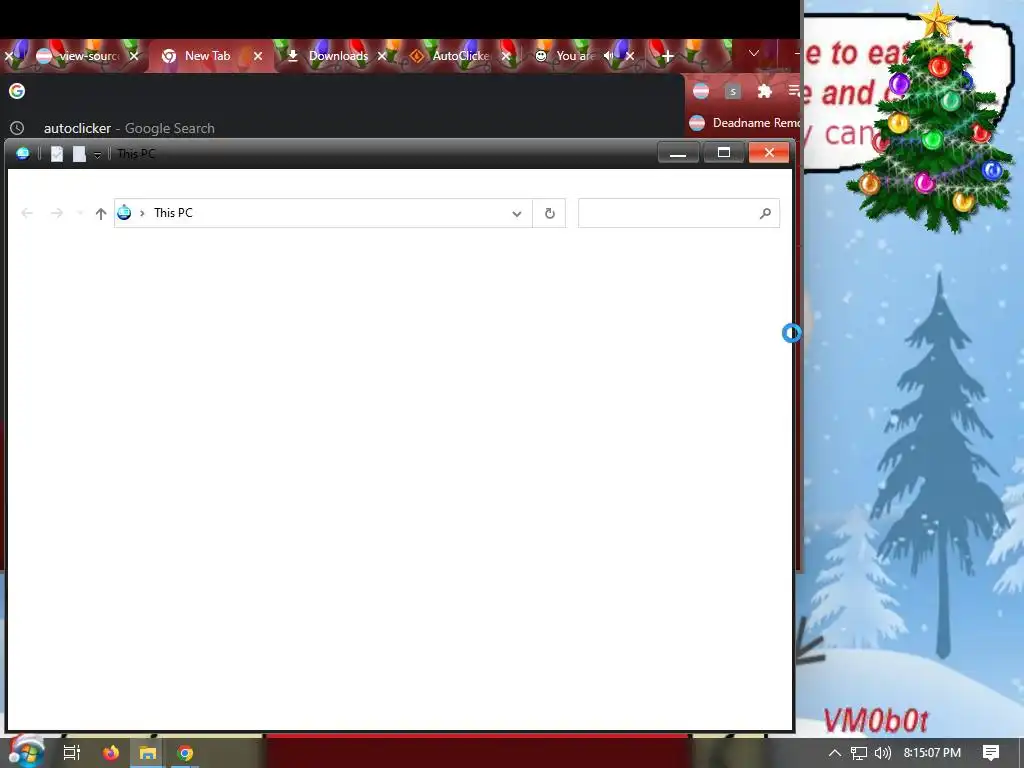Viewport: 1024px width, 768px height.
Task: Select the New Tab tab in Chrome
Action: (x=208, y=56)
